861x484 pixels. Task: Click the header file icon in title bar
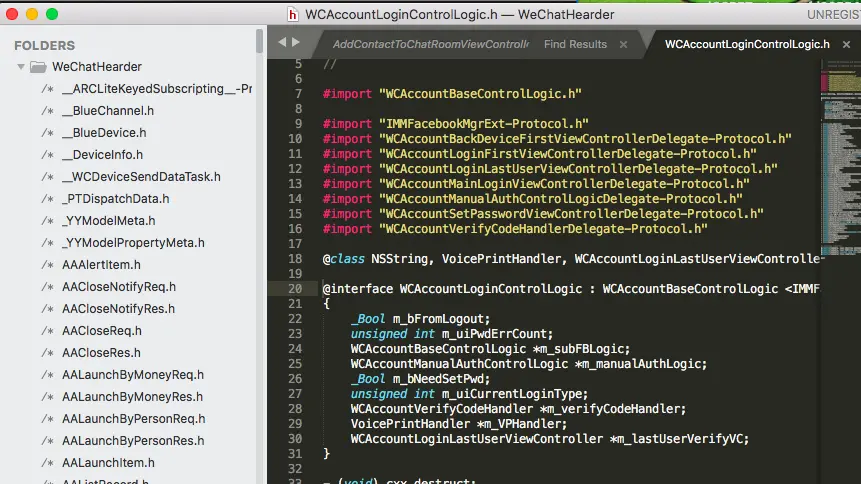293,14
